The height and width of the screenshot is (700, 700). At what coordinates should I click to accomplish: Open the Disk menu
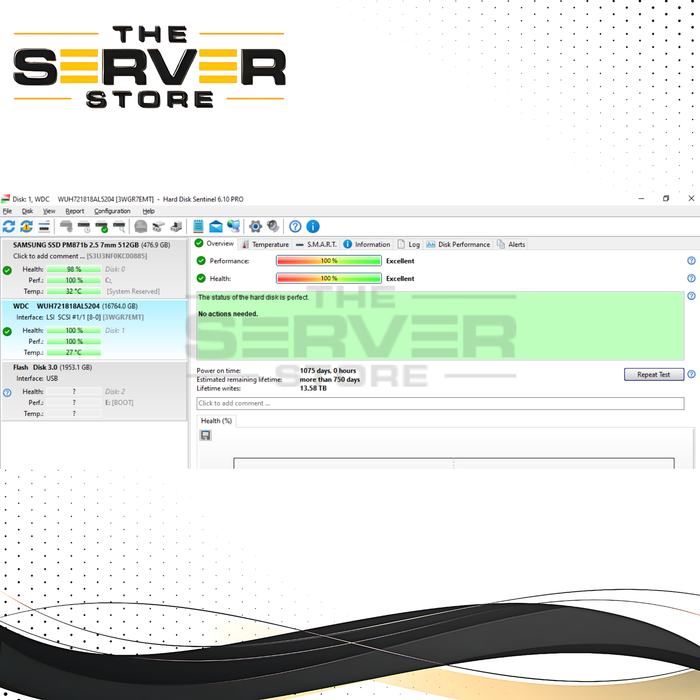[x=28, y=211]
